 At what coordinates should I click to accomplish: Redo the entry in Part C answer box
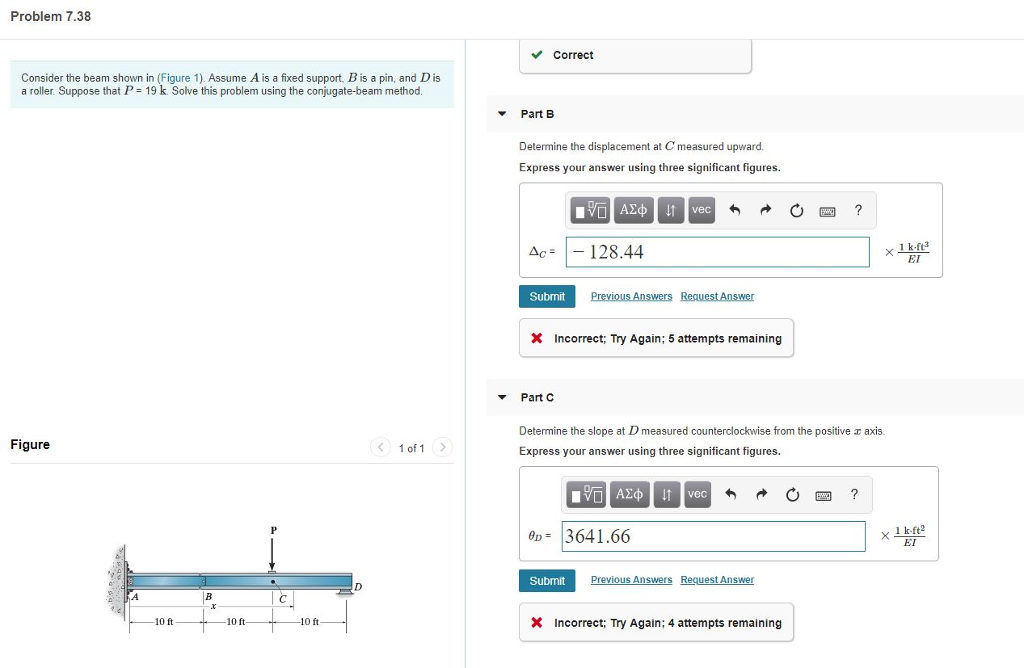pos(763,494)
